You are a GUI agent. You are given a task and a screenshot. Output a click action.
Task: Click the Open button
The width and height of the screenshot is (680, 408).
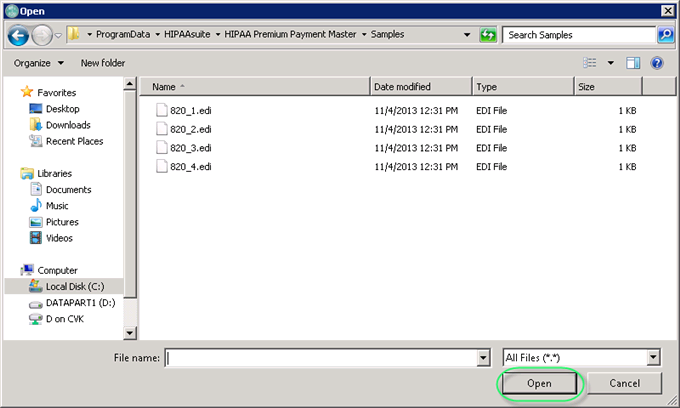tap(537, 383)
